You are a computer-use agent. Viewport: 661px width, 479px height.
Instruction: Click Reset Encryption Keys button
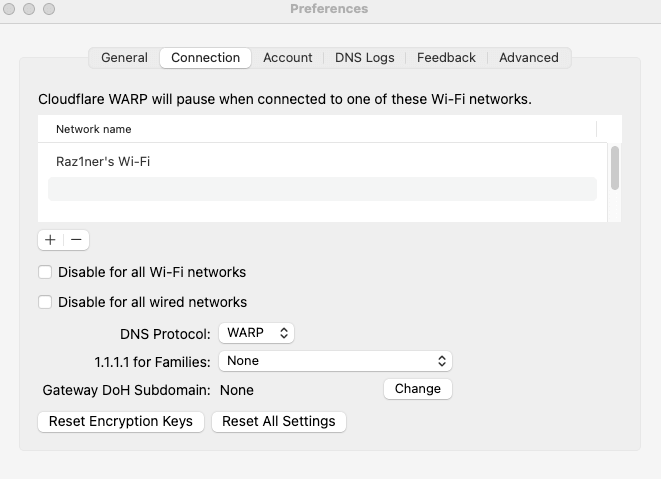[121, 422]
